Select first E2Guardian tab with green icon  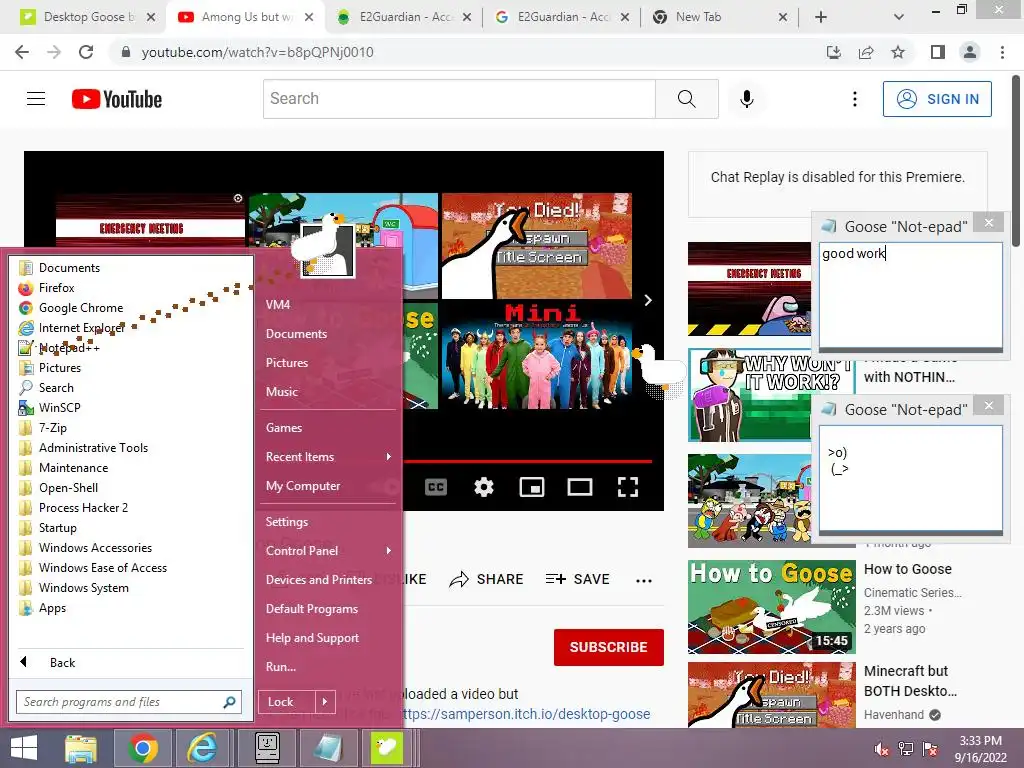click(403, 17)
